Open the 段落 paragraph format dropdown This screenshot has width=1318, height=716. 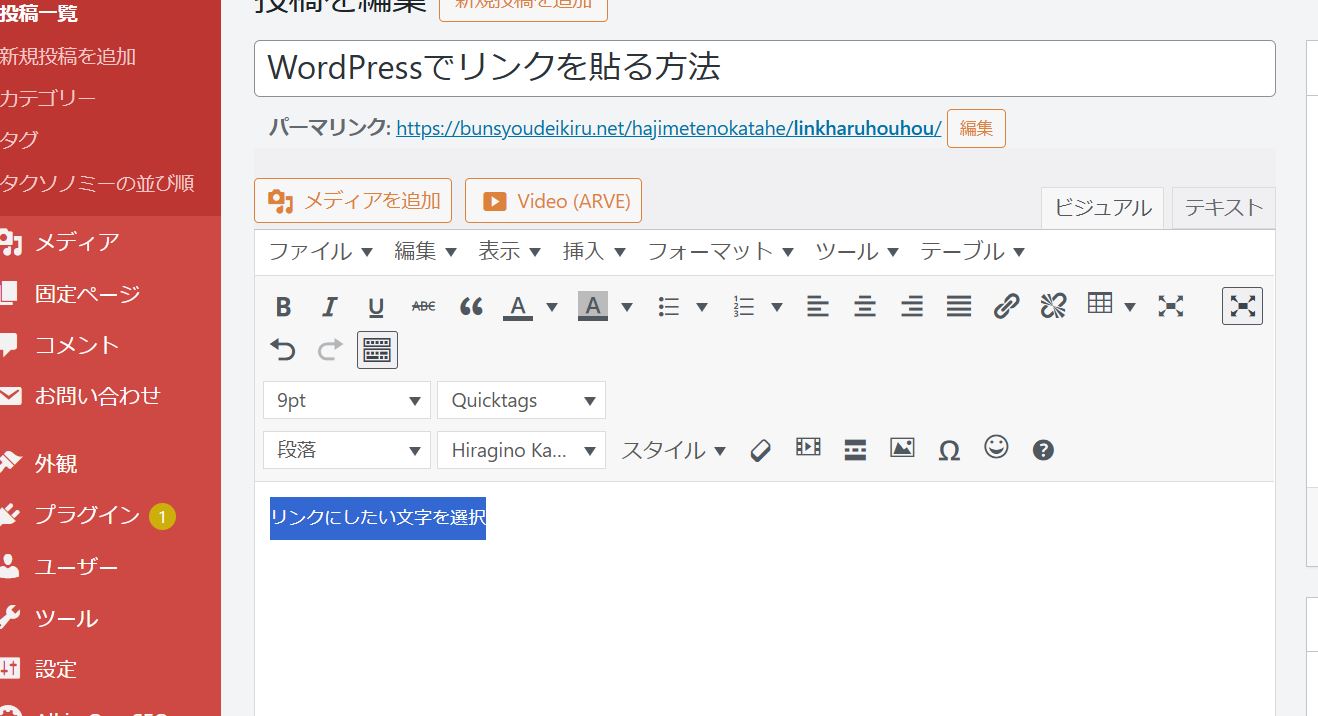[x=346, y=450]
